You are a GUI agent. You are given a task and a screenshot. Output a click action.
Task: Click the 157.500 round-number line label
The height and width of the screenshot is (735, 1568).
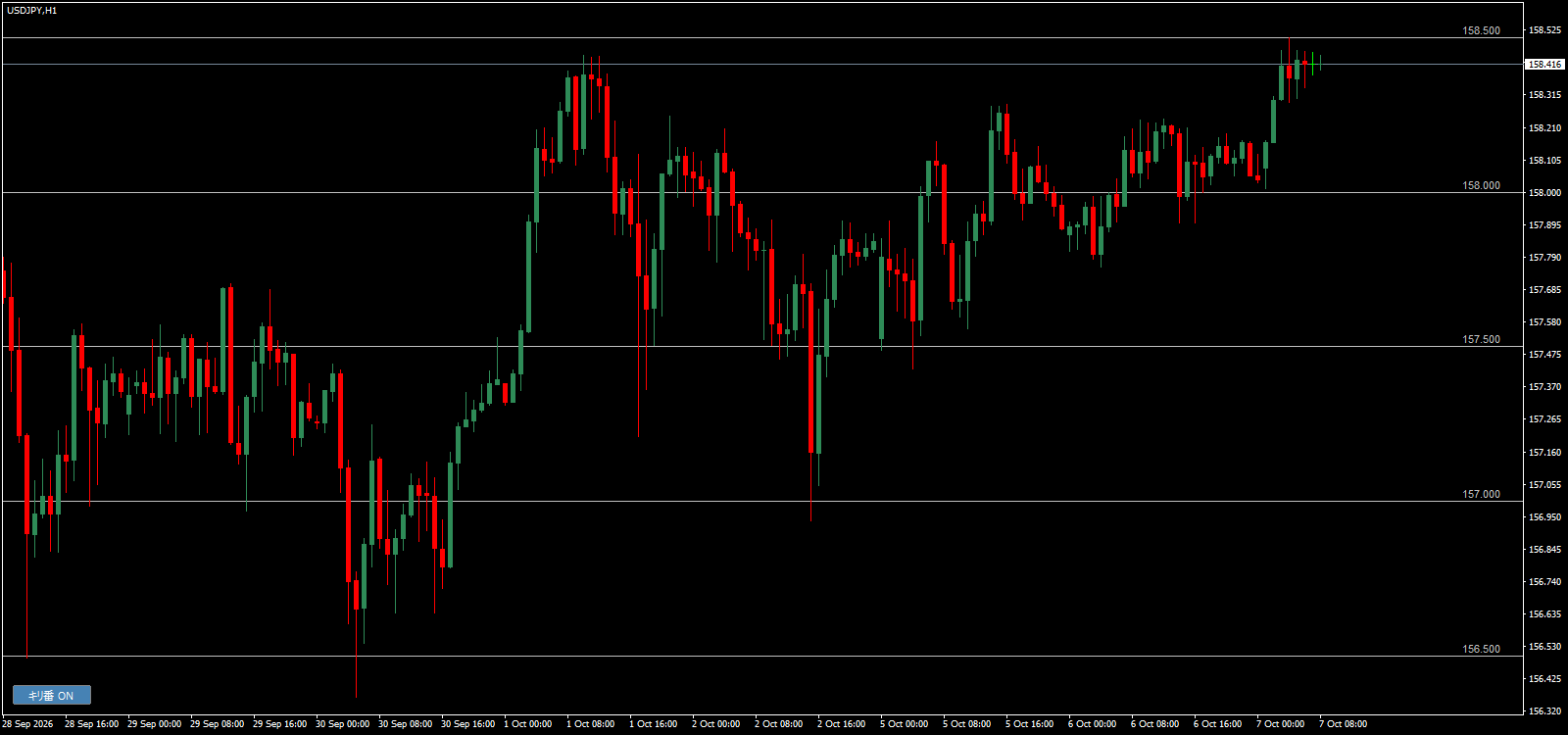(x=1481, y=339)
